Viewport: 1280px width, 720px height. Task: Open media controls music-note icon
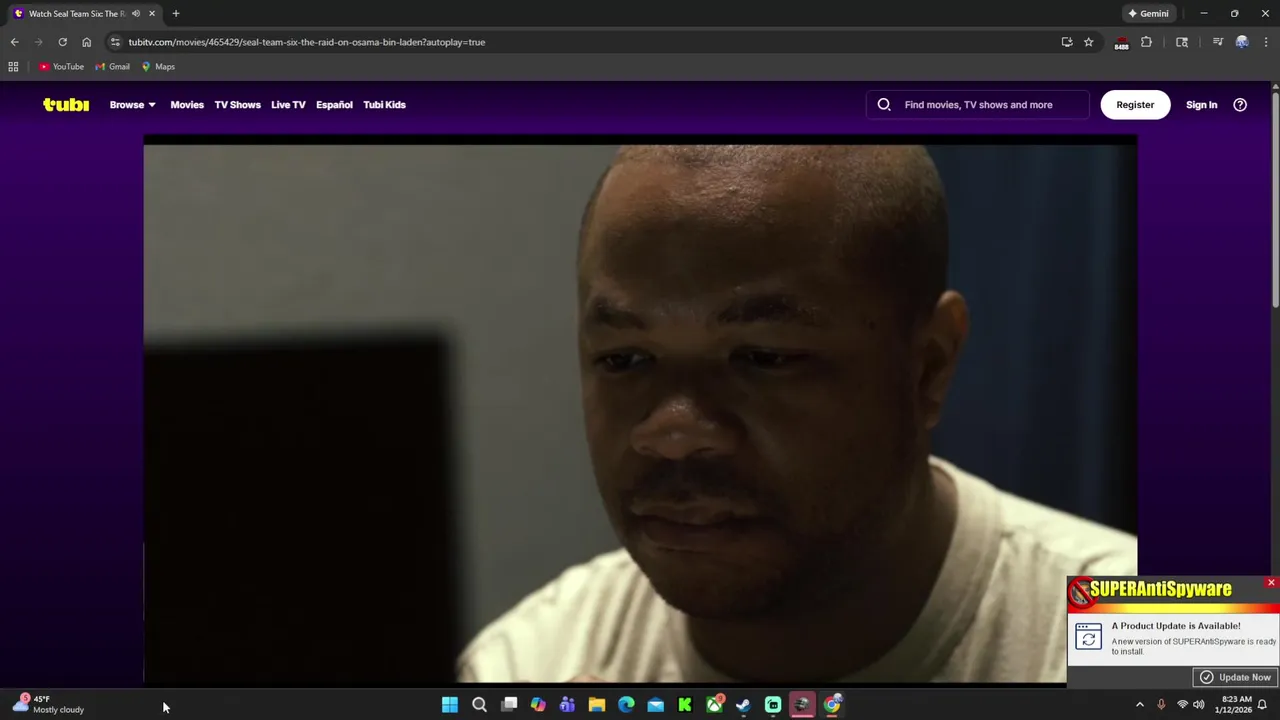click(1217, 42)
